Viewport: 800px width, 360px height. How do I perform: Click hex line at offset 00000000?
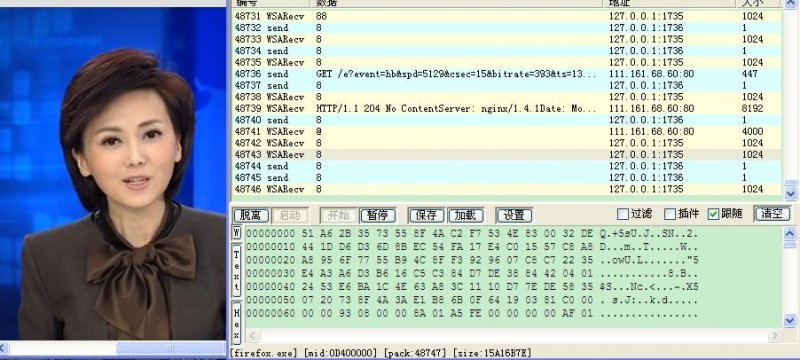471,234
